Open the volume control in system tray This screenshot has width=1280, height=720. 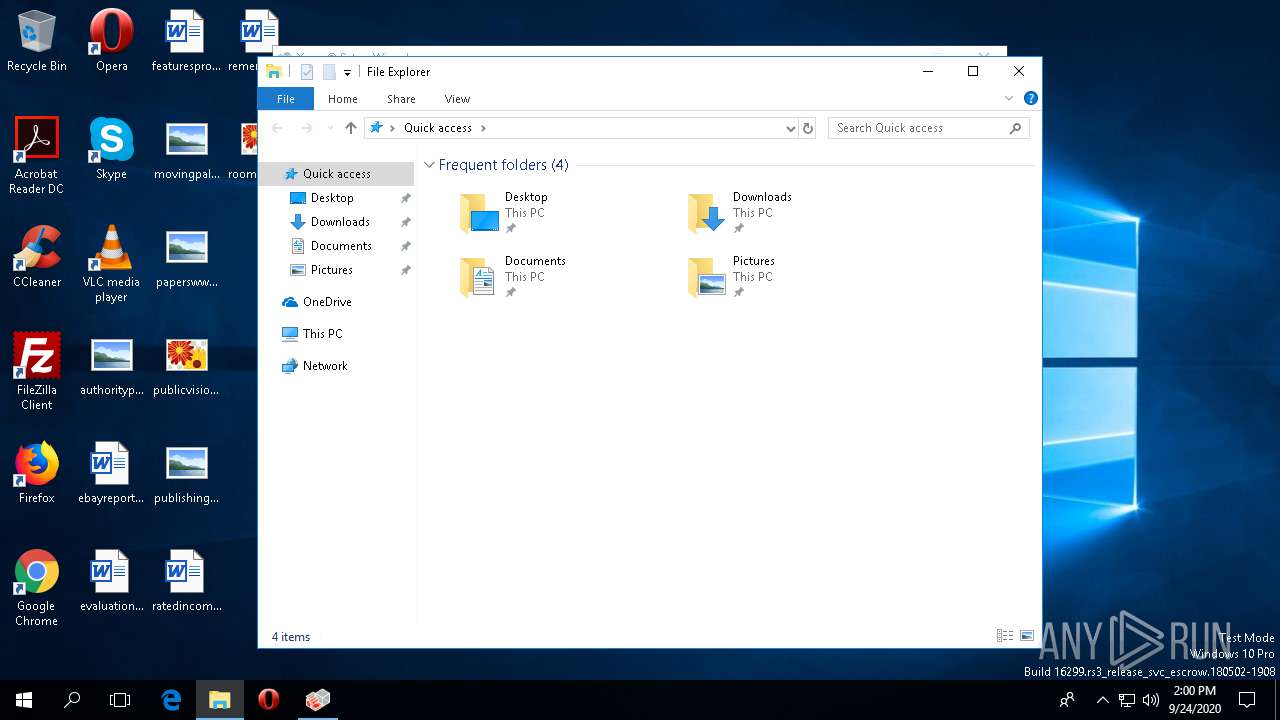1150,700
